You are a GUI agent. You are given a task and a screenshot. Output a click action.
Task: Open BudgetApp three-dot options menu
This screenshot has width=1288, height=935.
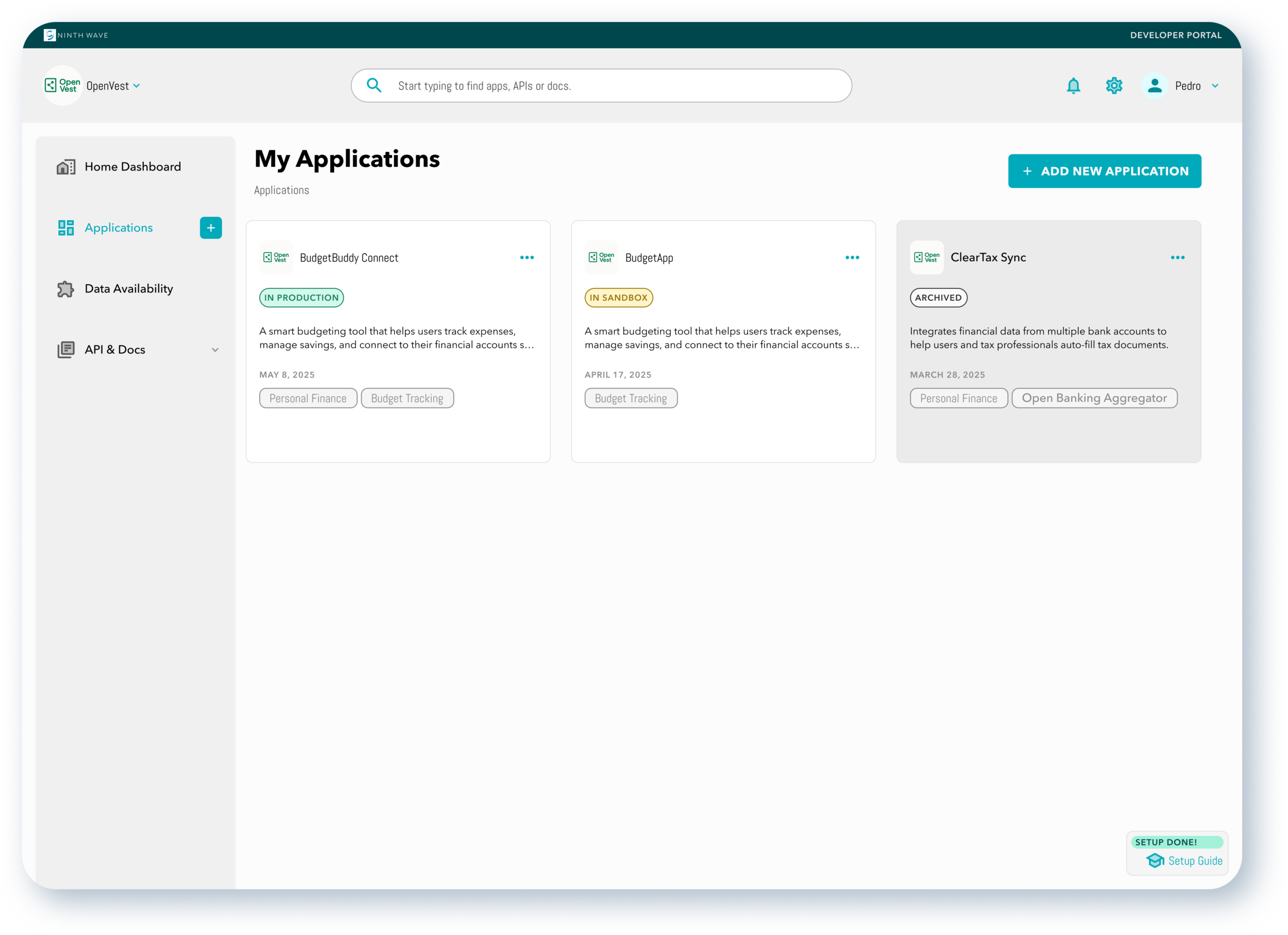(x=852, y=258)
